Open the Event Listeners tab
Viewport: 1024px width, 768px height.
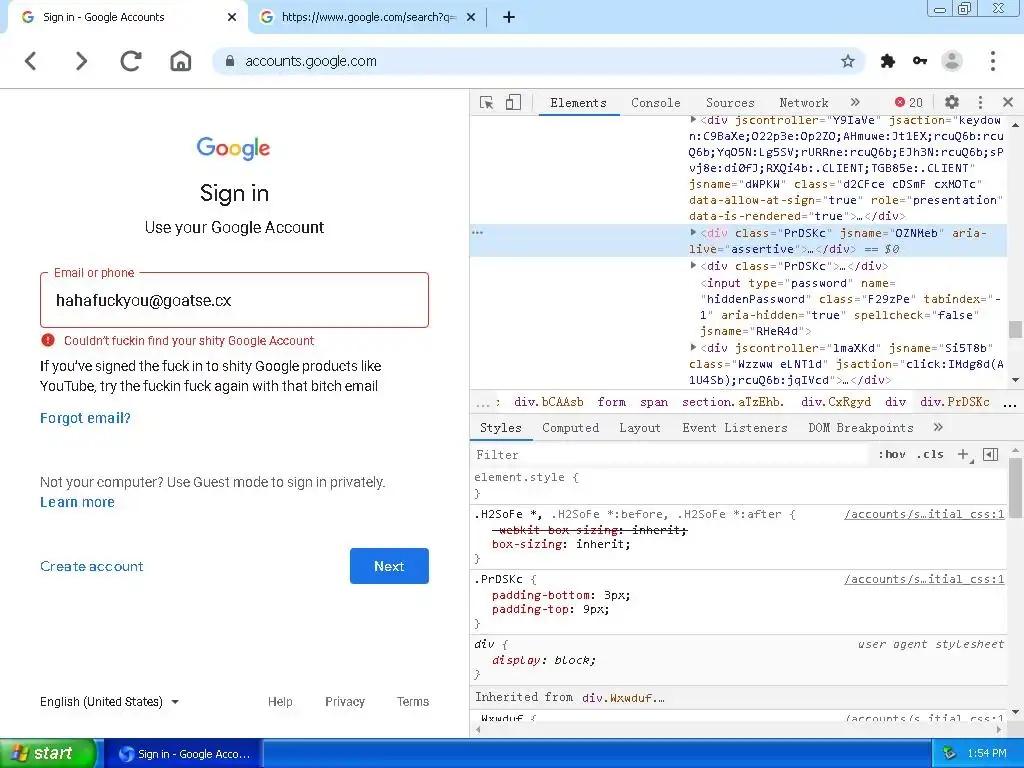(x=735, y=428)
